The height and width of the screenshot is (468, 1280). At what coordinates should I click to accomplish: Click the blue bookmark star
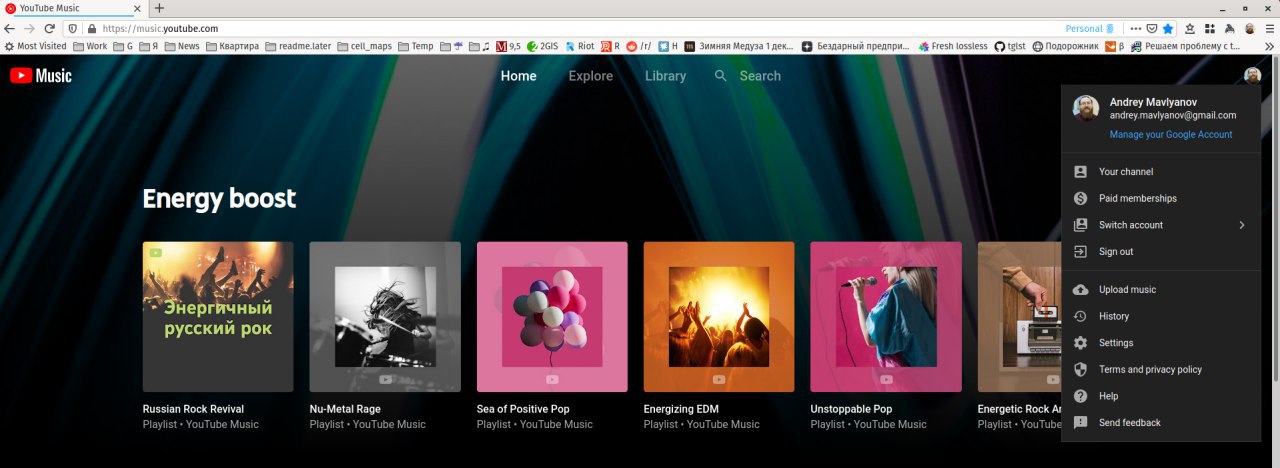click(1168, 29)
